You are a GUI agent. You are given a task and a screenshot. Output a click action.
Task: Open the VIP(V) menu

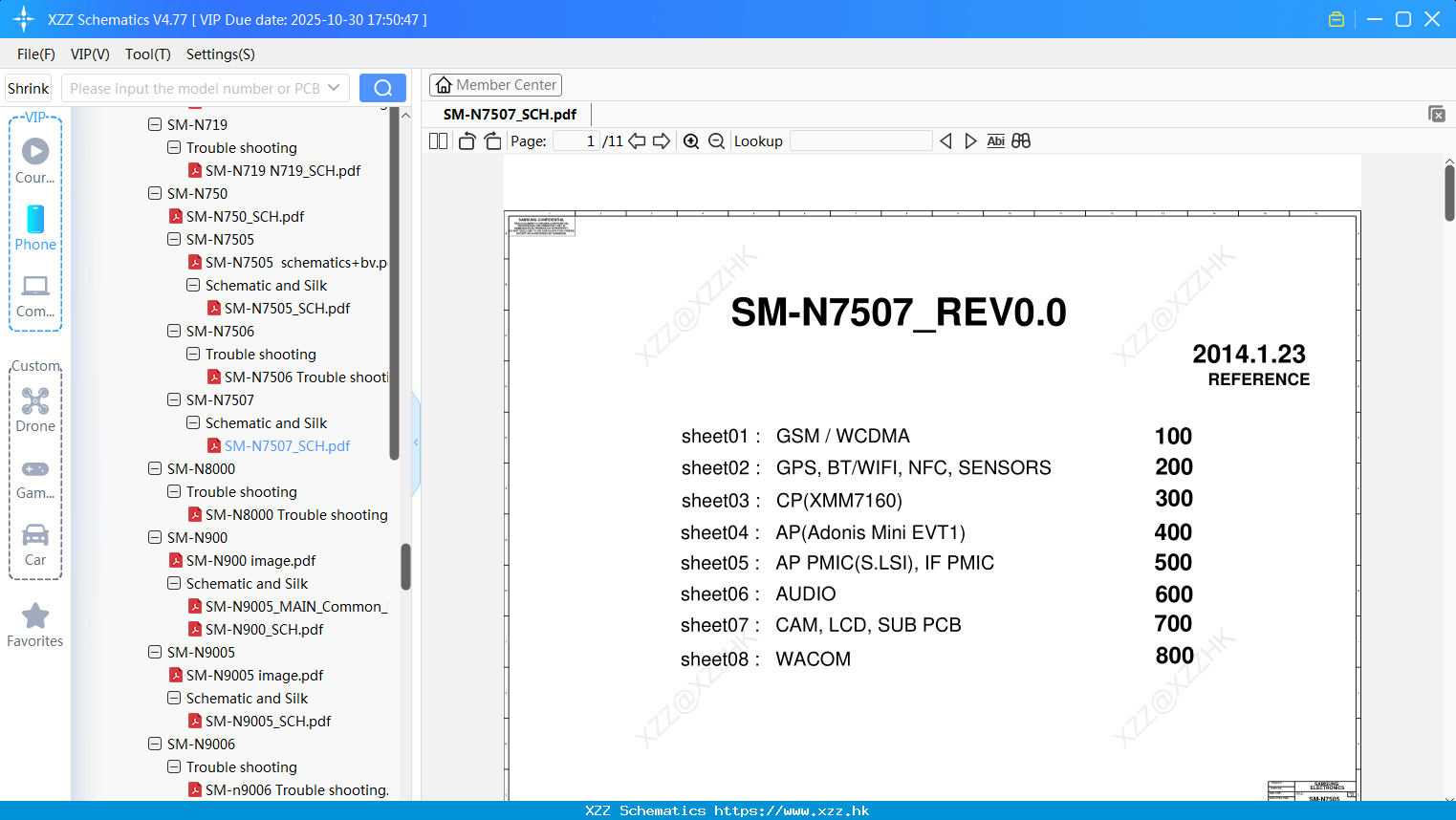pos(90,54)
